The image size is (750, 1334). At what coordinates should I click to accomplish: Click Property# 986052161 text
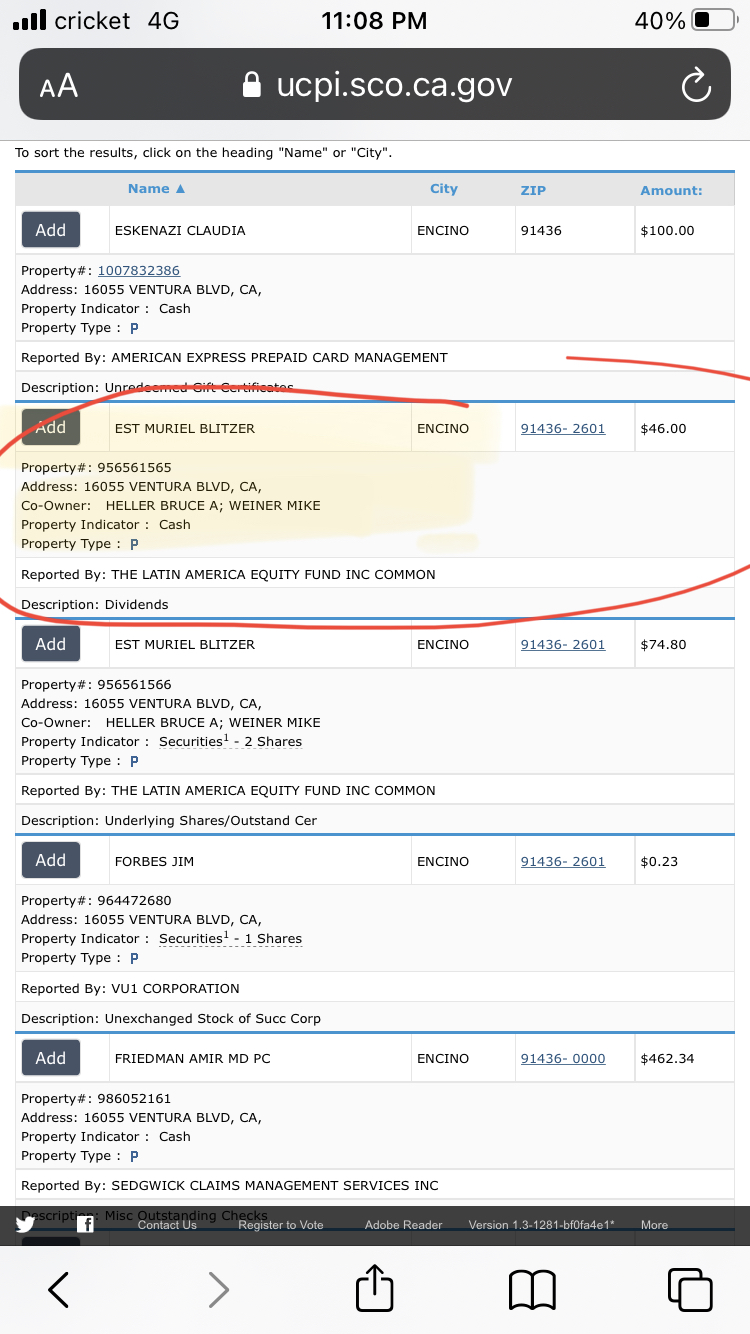[96, 1098]
